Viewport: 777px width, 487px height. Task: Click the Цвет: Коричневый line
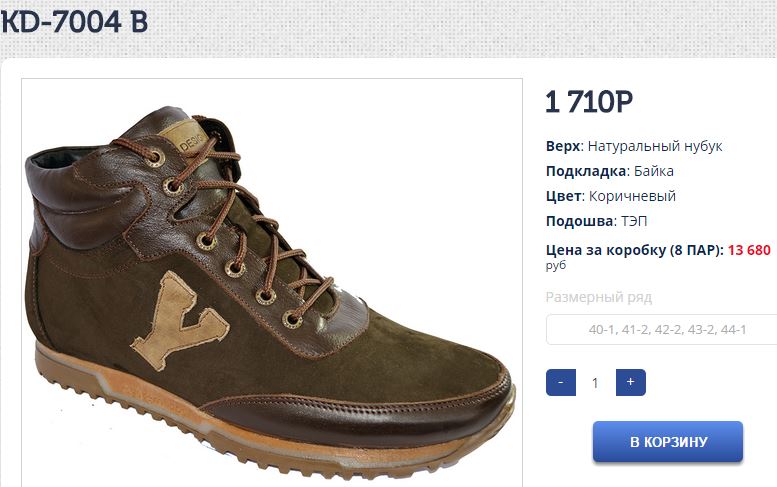[x=610, y=196]
